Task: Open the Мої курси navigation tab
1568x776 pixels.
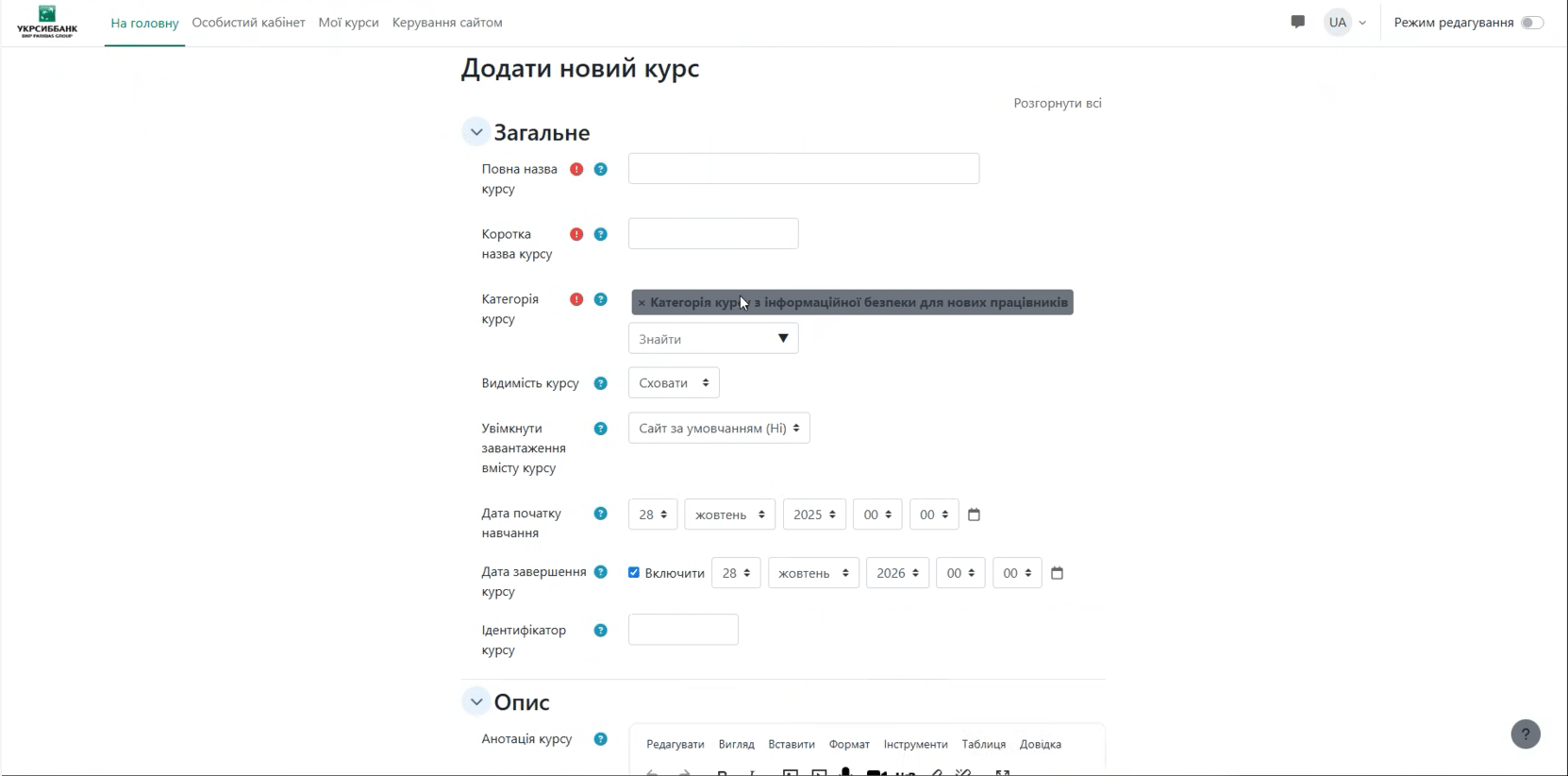Action: (x=348, y=23)
